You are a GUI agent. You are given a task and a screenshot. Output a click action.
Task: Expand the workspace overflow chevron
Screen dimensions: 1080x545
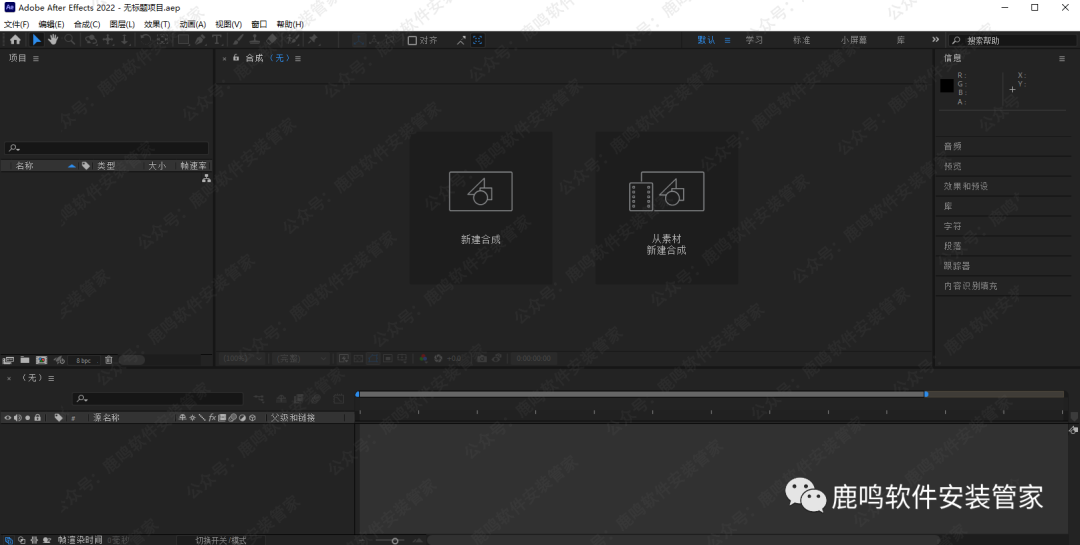[x=935, y=39]
